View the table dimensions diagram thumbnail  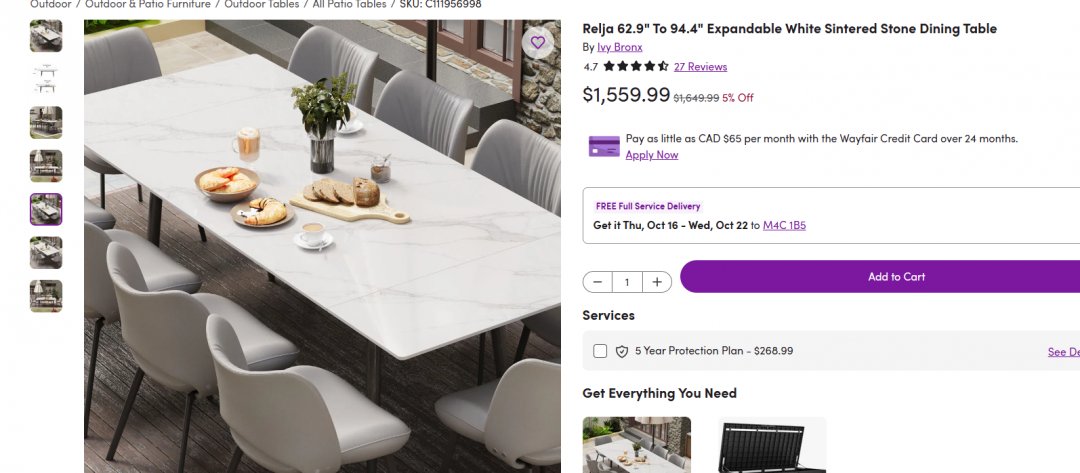click(46, 79)
